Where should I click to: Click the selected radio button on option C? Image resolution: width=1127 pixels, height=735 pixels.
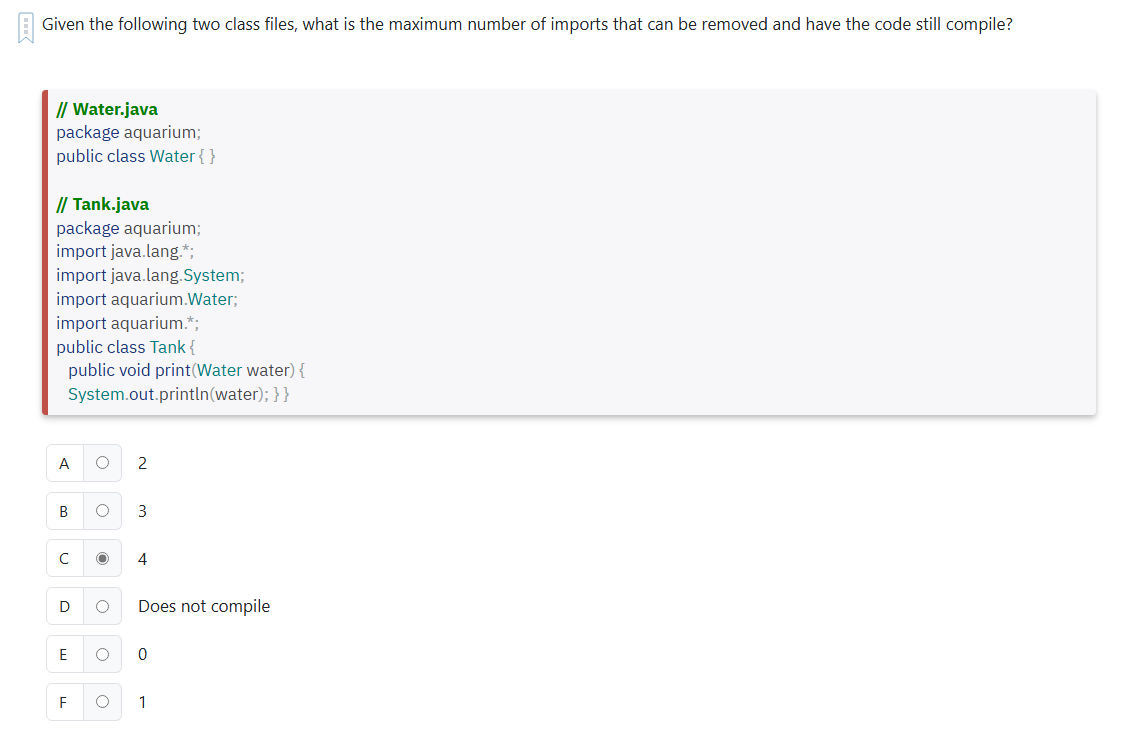101,558
